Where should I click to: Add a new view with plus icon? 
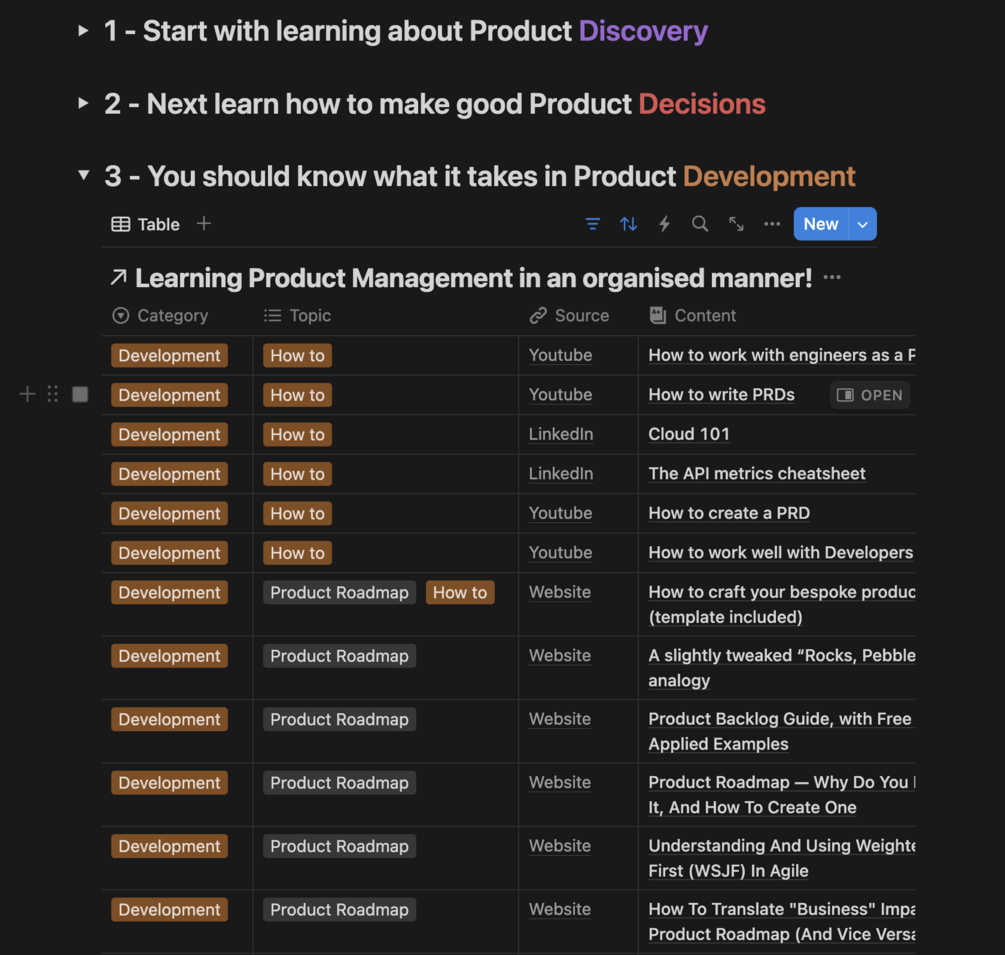(204, 224)
